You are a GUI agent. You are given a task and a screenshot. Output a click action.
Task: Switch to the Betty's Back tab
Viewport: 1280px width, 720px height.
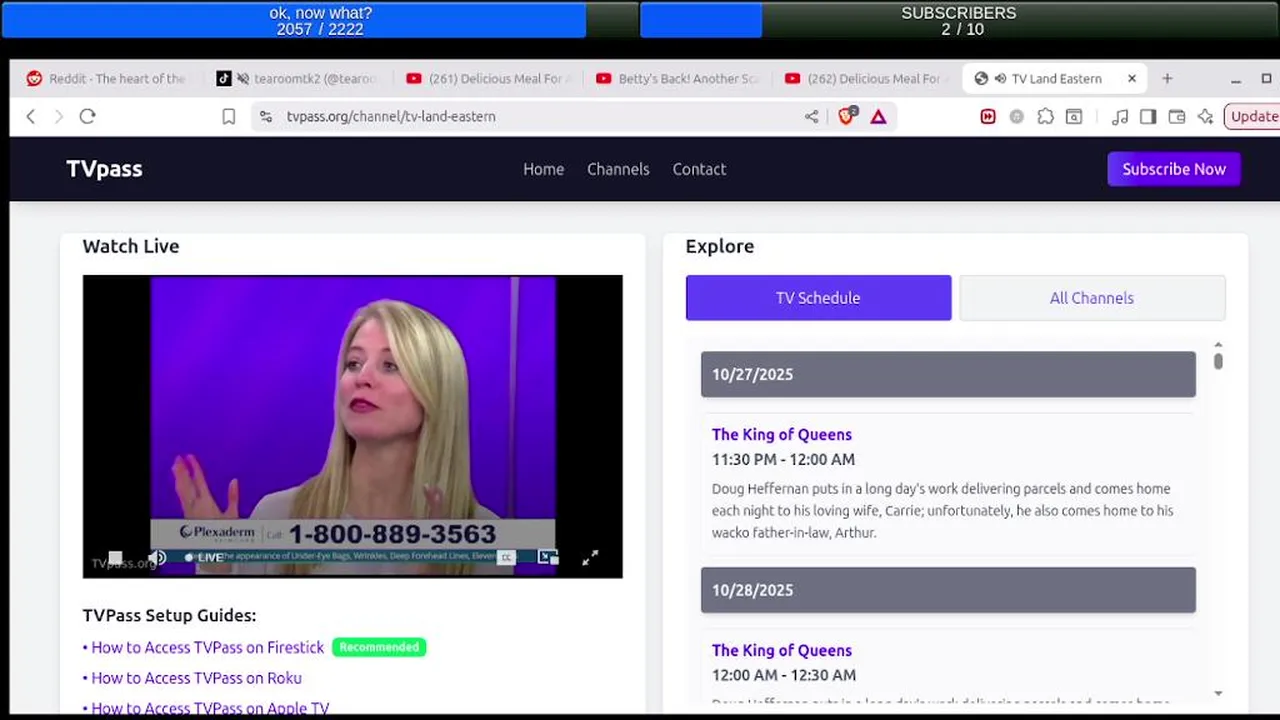pos(676,78)
